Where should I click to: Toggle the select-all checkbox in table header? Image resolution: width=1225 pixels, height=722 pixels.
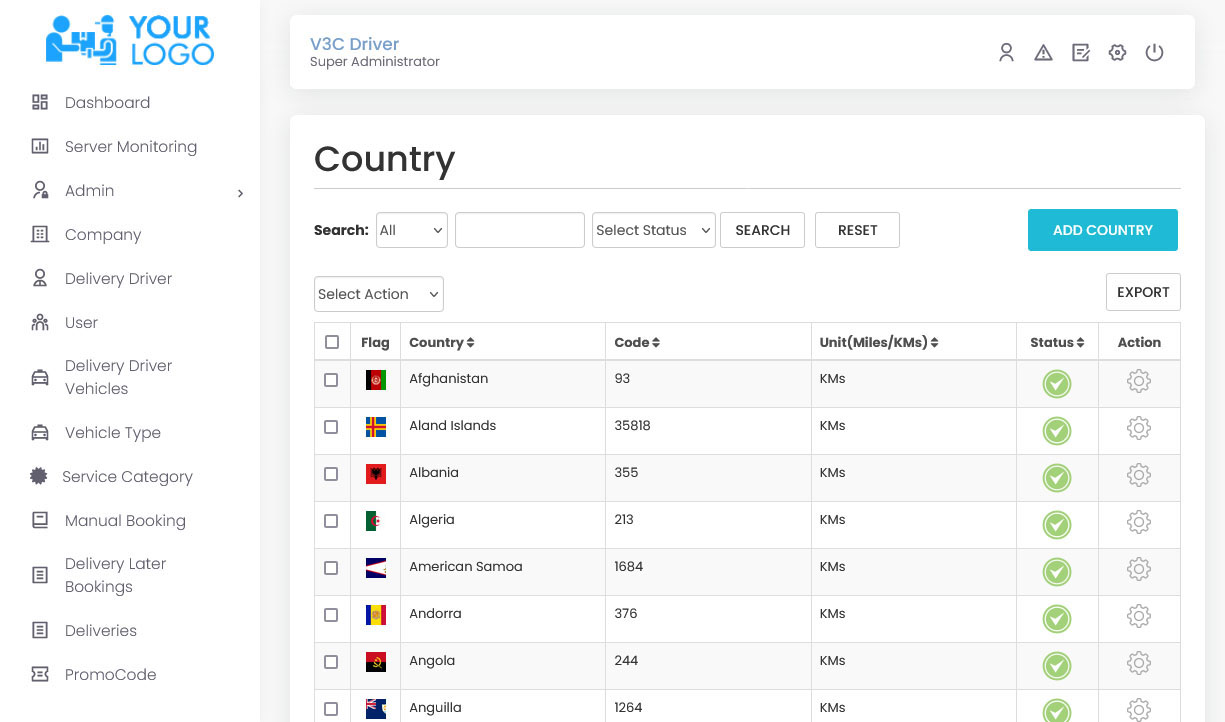332,342
